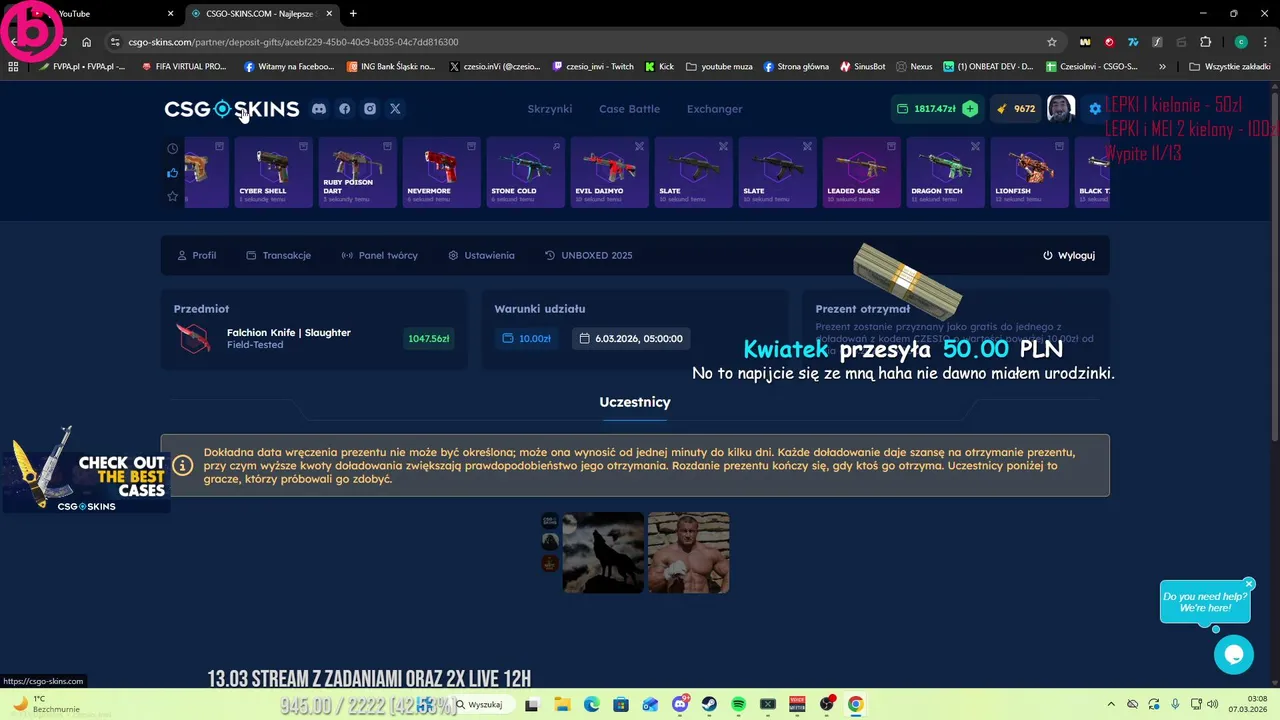This screenshot has width=1280, height=720.
Task: Click the Wyloguj logout button
Action: point(1069,255)
